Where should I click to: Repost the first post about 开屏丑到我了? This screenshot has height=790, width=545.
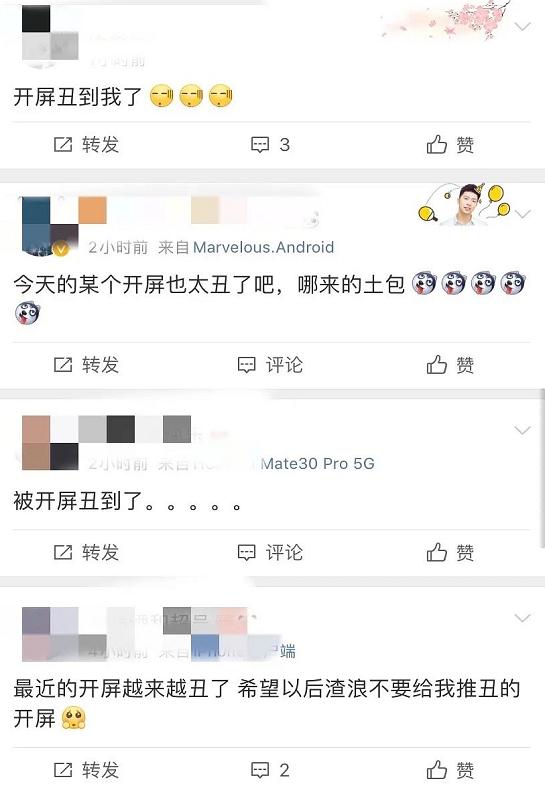point(86,145)
